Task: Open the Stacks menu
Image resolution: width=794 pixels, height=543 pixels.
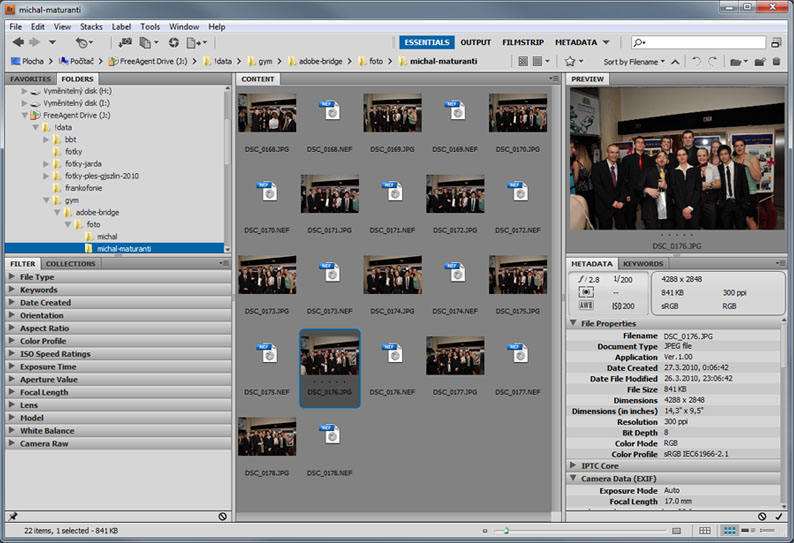Action: [91, 26]
